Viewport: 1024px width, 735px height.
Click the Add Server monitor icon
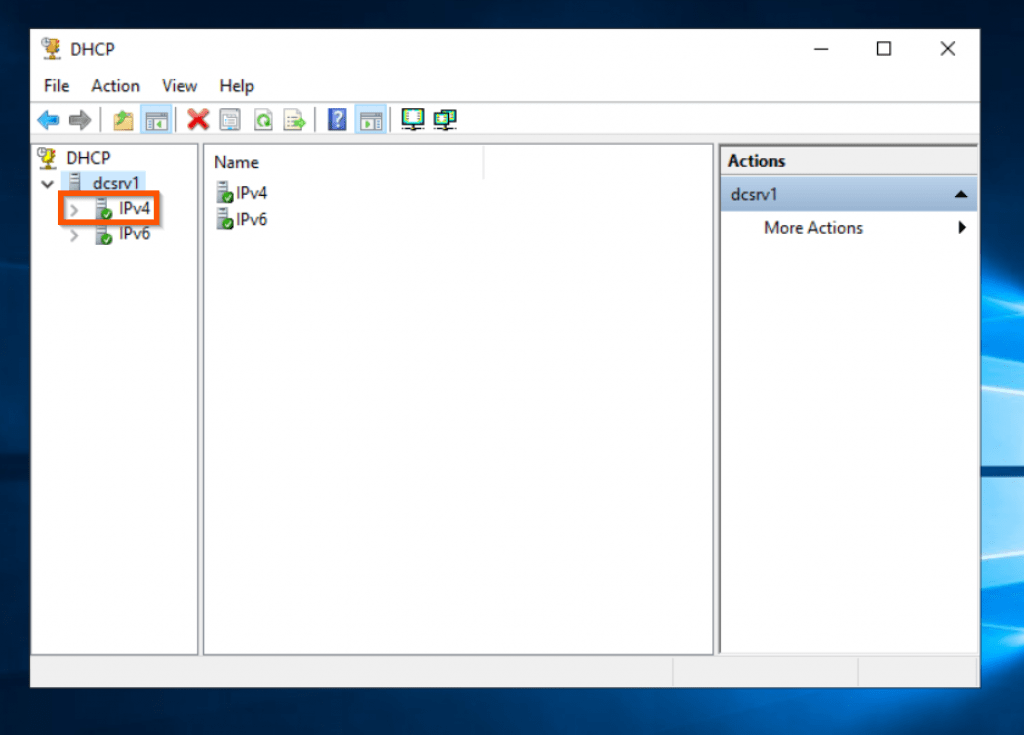pos(412,119)
